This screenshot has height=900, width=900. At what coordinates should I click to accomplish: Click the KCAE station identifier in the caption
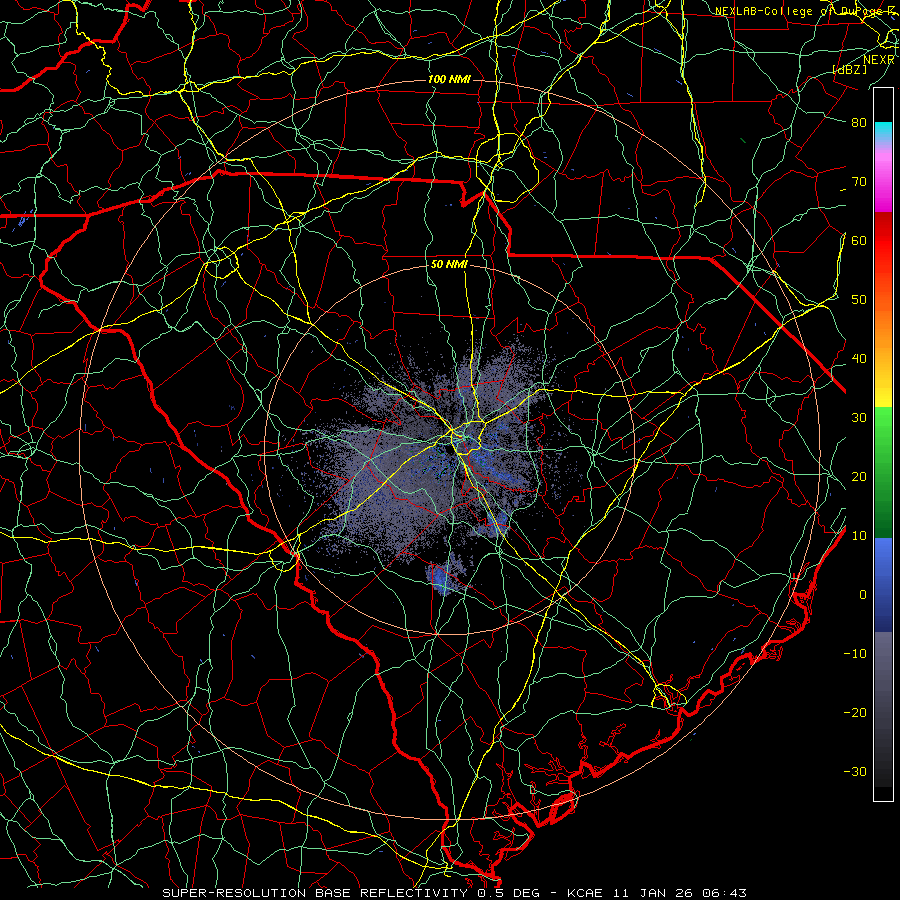585,893
